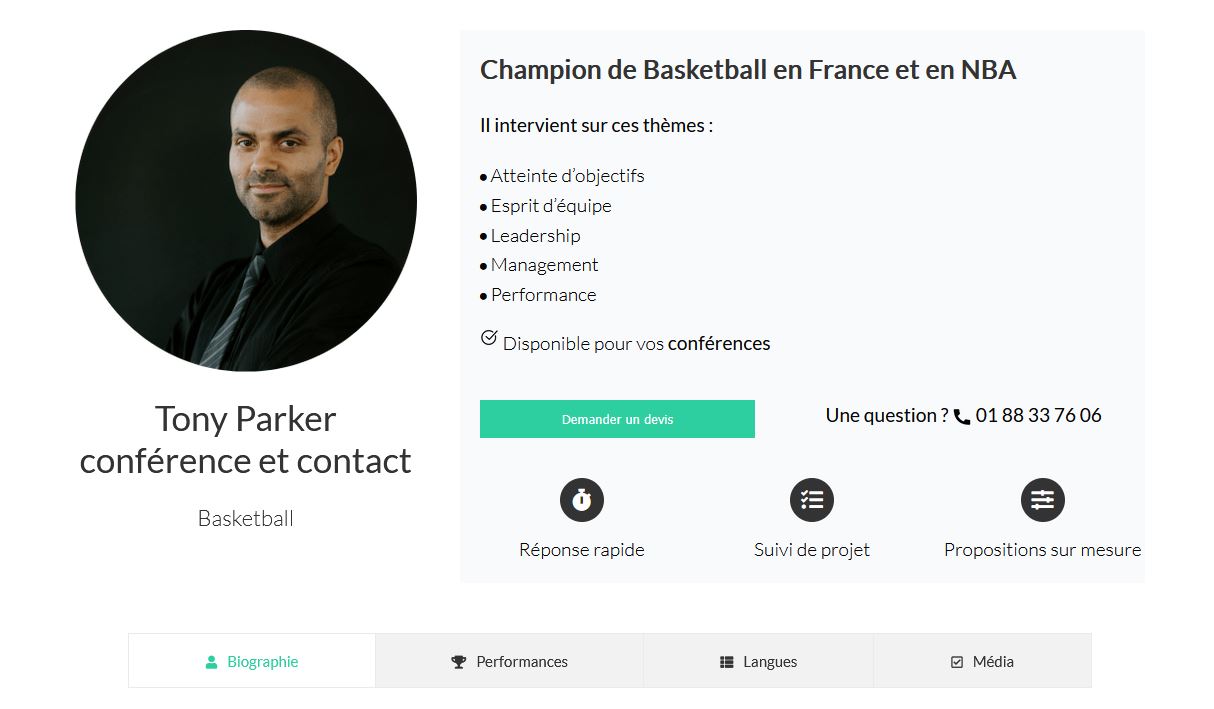Select the Langues tab
This screenshot has width=1214, height=709.
(x=769, y=662)
